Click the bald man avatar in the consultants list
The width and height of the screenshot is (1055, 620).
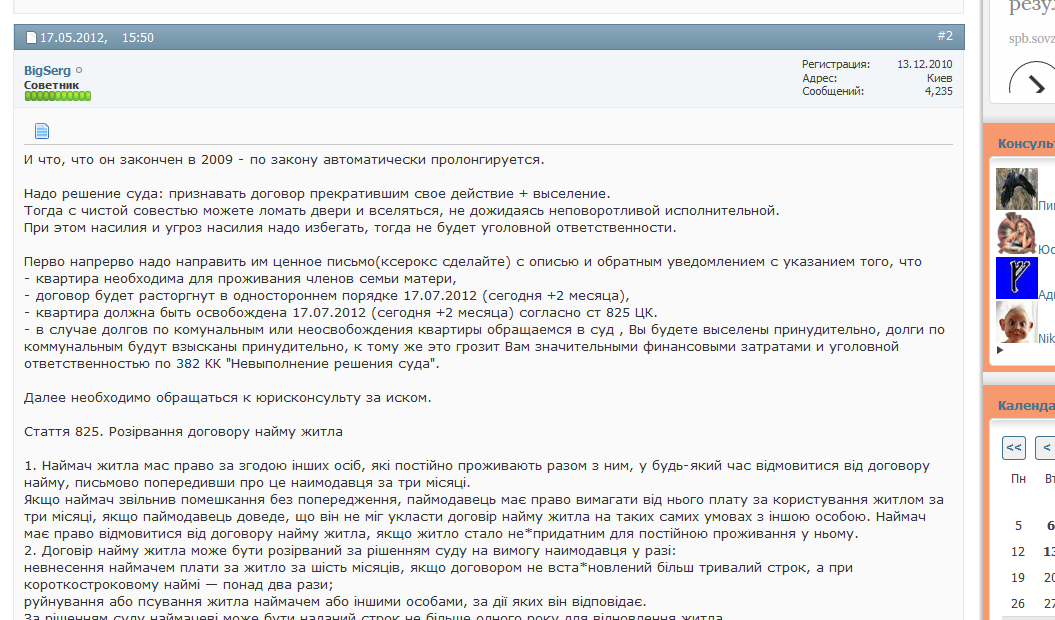(1016, 322)
